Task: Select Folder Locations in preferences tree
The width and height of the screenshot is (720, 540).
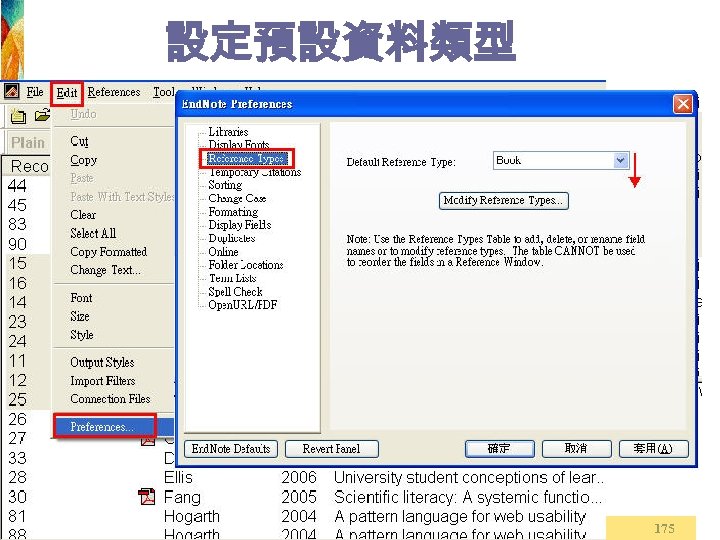Action: coord(246,265)
